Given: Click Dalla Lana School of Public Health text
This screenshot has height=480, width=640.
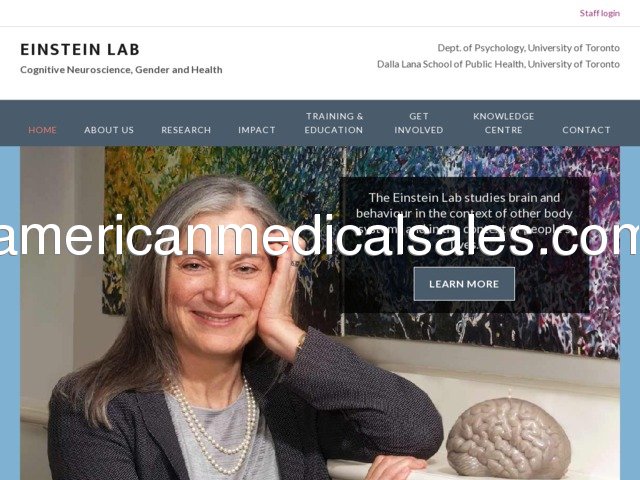Looking at the screenshot, I should click(498, 64).
